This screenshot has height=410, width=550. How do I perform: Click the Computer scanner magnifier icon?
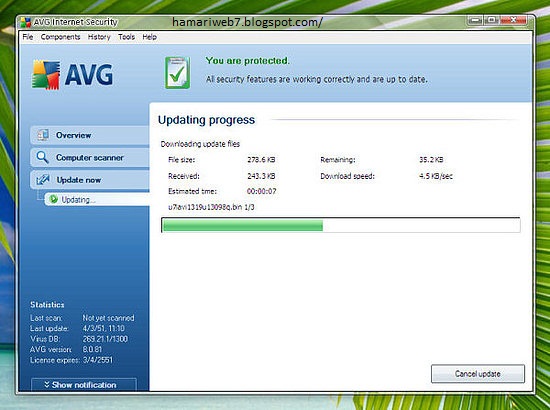[42, 157]
